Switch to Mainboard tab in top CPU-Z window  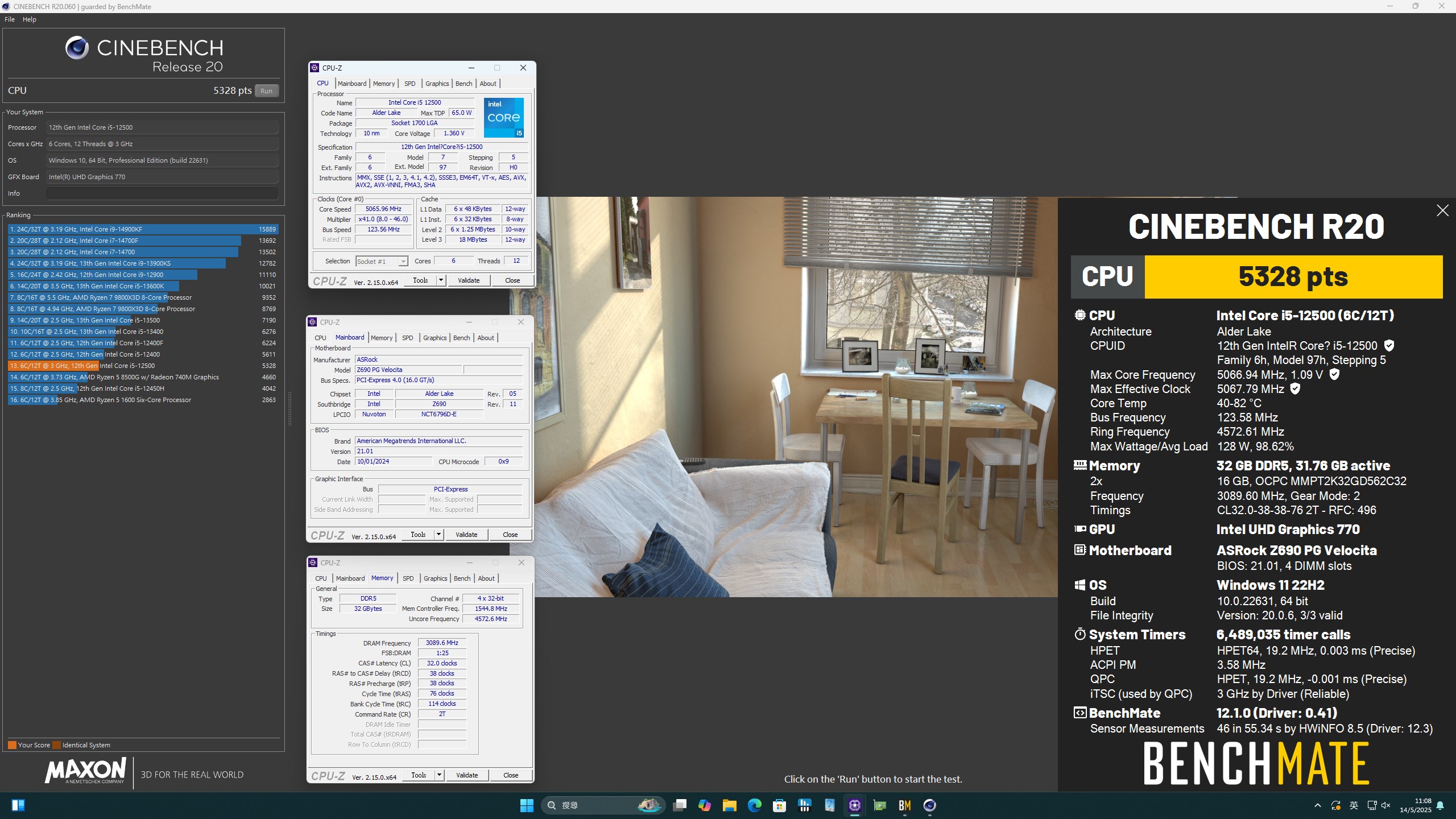[x=352, y=84]
